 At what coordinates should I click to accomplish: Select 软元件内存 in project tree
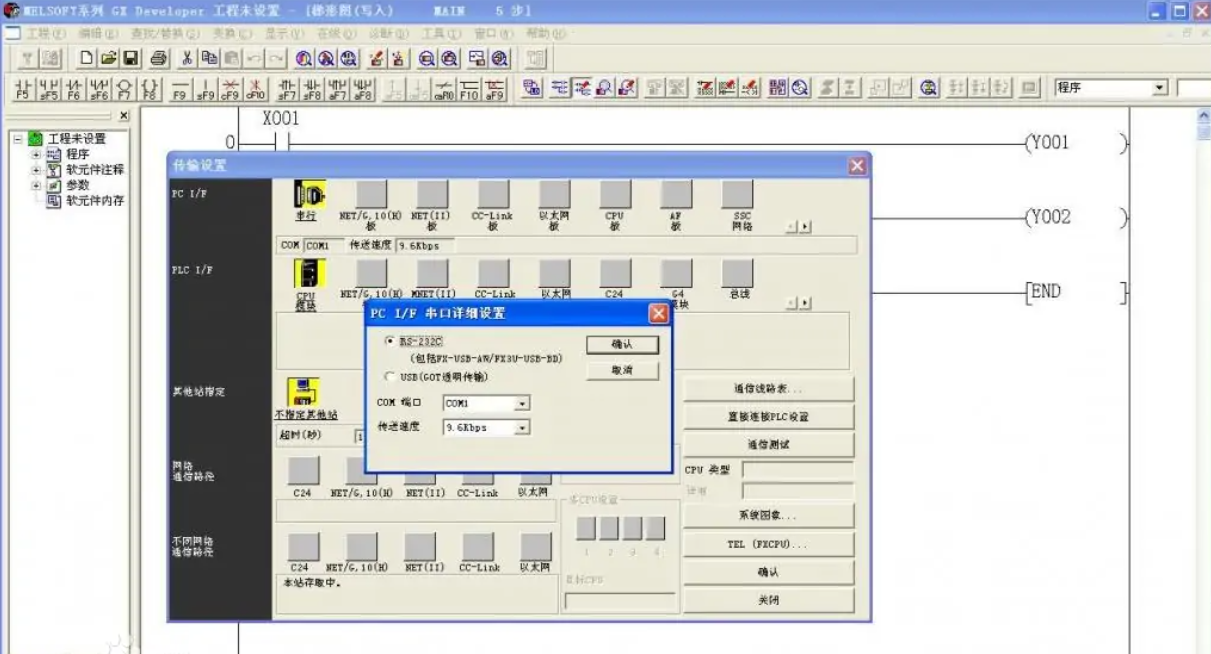pos(94,200)
